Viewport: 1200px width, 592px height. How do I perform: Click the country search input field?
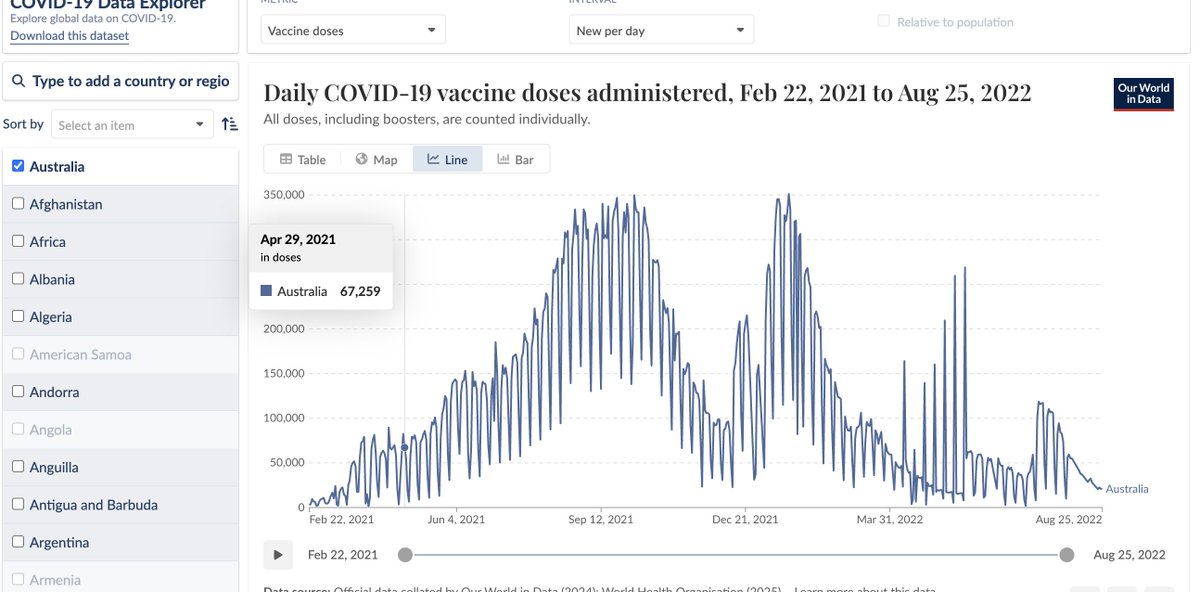pyautogui.click(x=120, y=81)
